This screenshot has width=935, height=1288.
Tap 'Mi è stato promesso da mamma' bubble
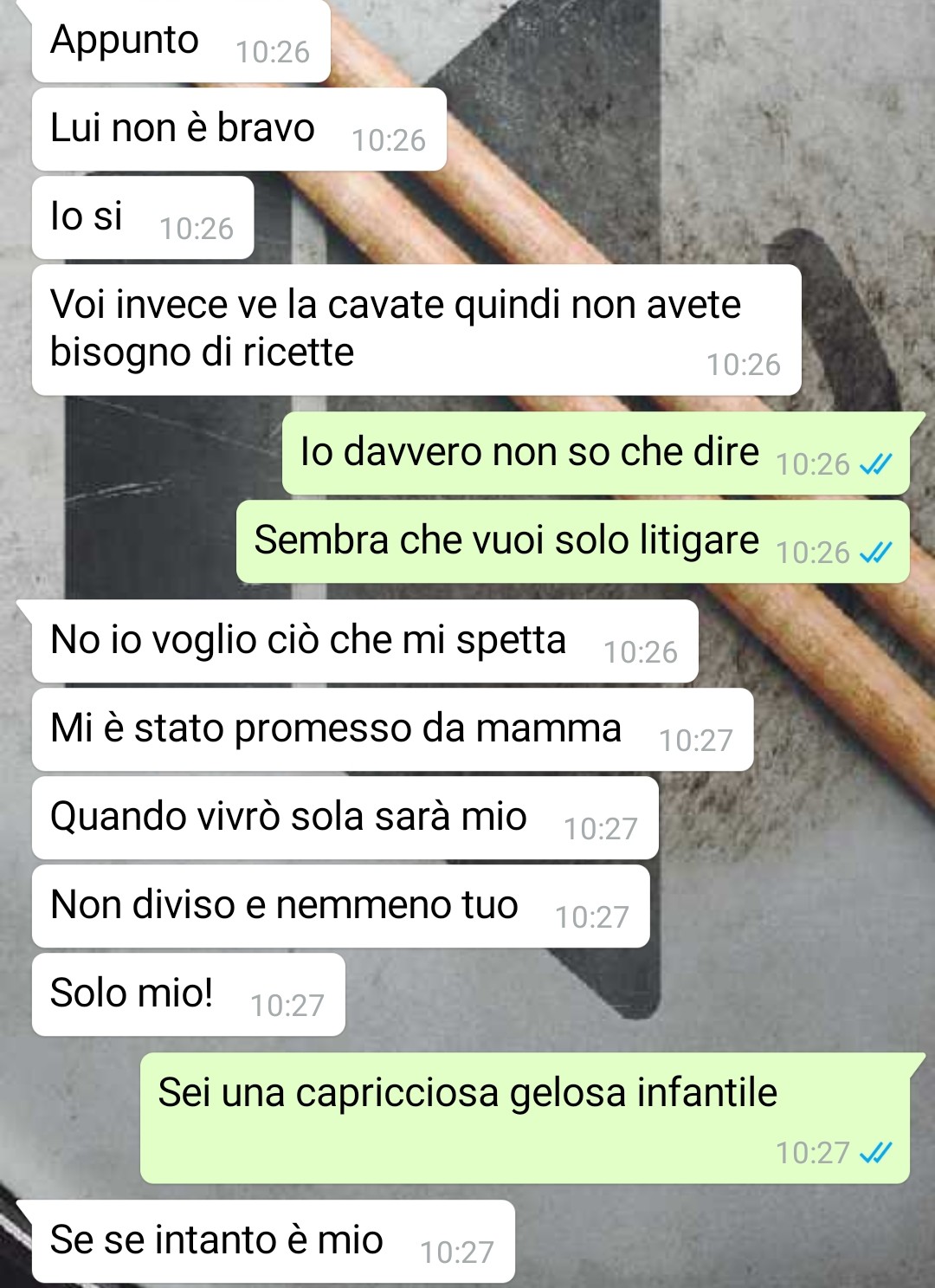click(392, 730)
